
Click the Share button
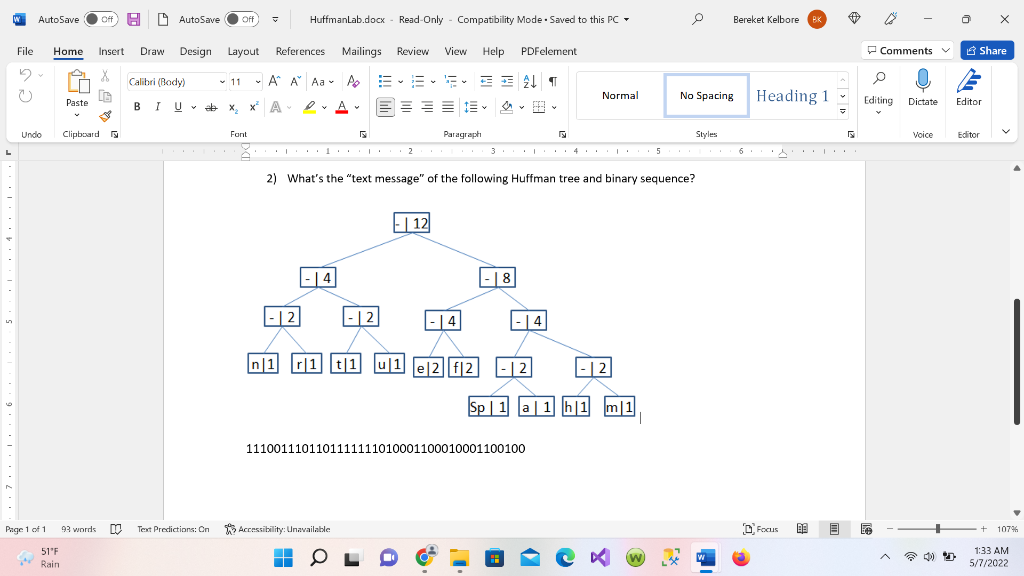pos(987,50)
